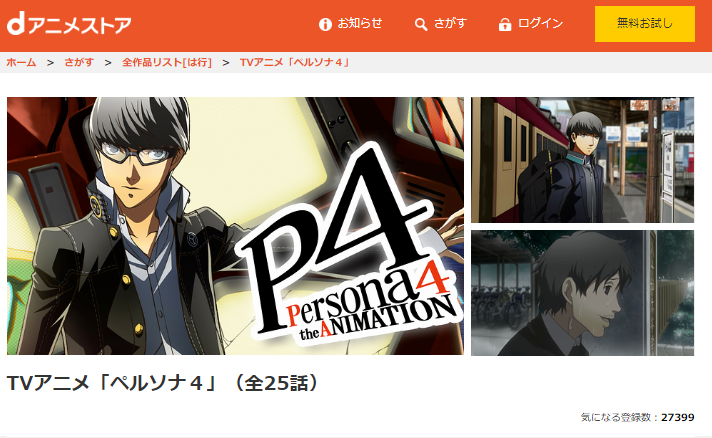The width and height of the screenshot is (712, 438).
Task: Click the 気になる登録数 27399 counter
Action: pyautogui.click(x=638, y=417)
